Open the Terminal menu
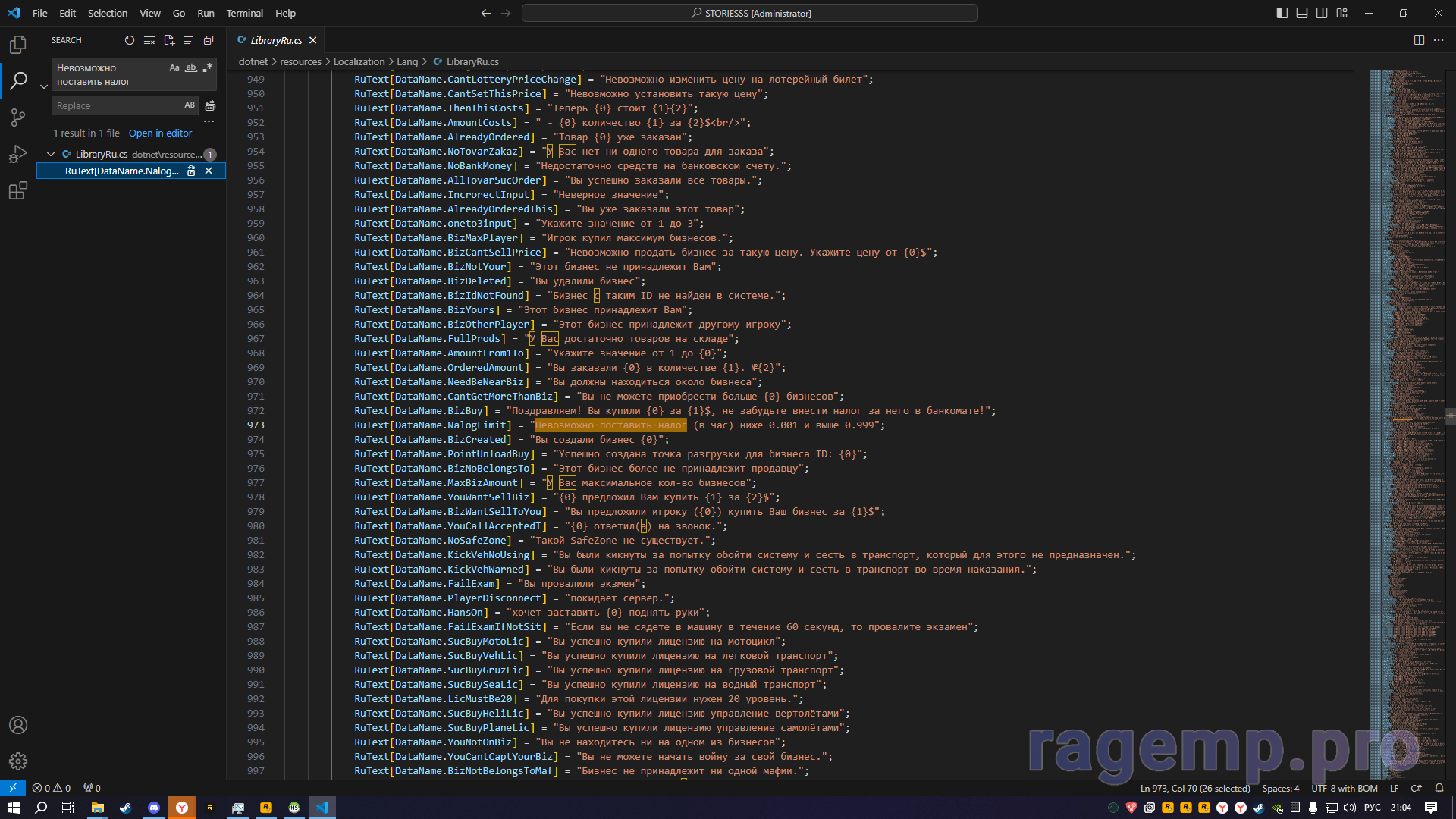The width and height of the screenshot is (1456, 819). coord(244,13)
